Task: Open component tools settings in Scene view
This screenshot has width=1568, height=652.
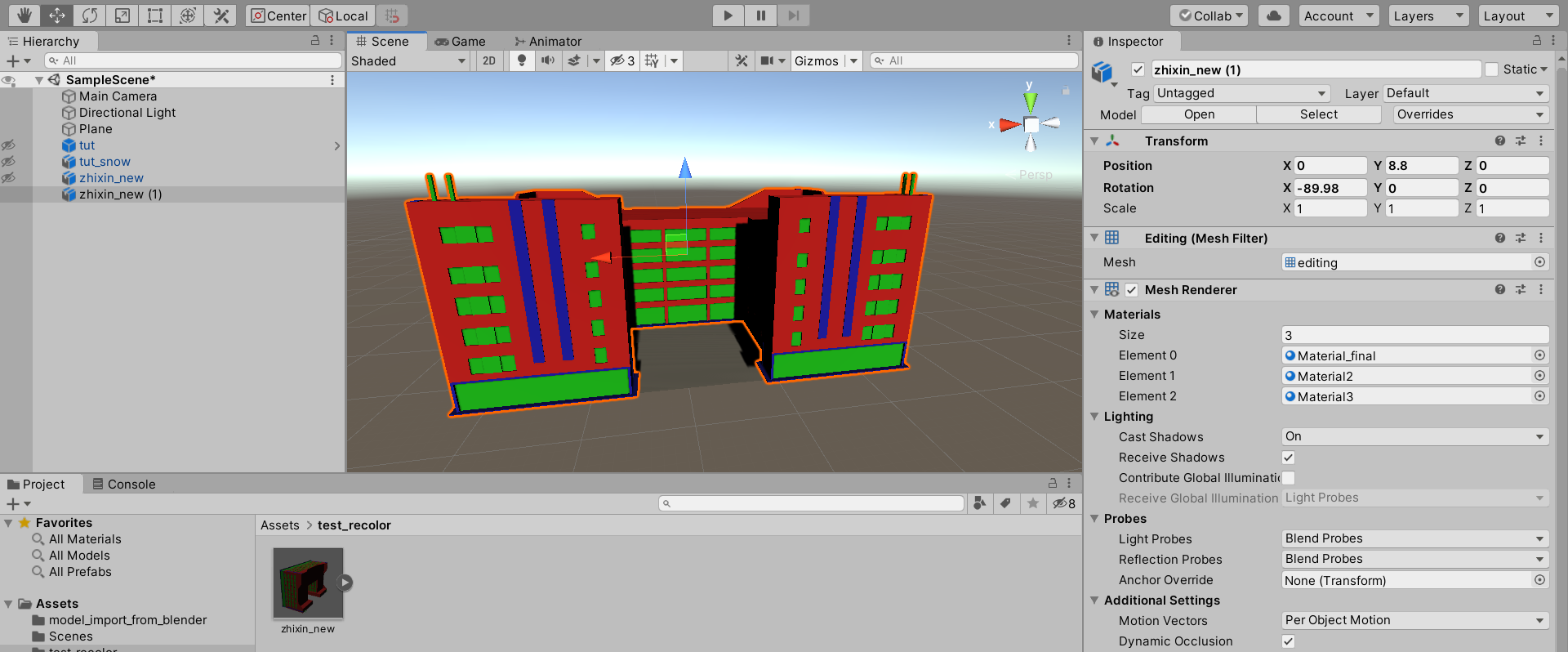Action: (742, 60)
